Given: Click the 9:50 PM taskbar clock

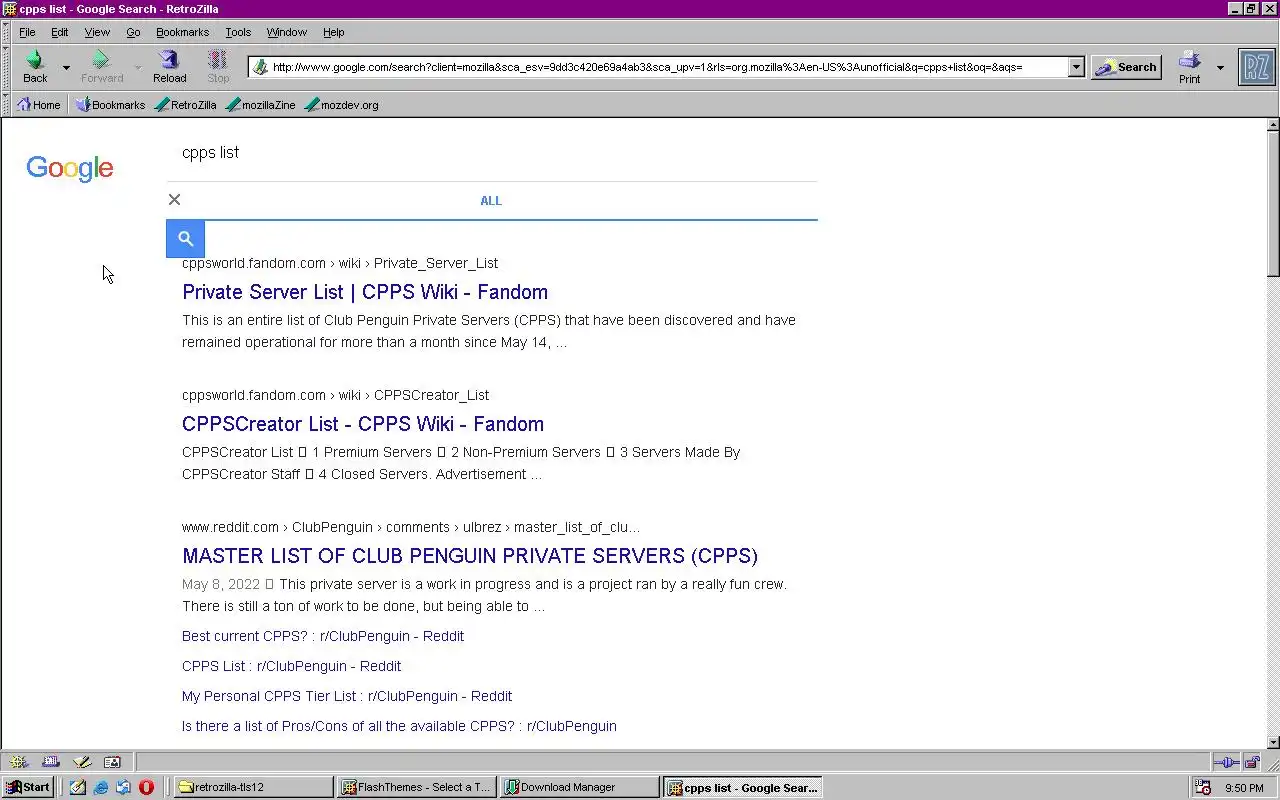Looking at the screenshot, I should tap(1244, 788).
